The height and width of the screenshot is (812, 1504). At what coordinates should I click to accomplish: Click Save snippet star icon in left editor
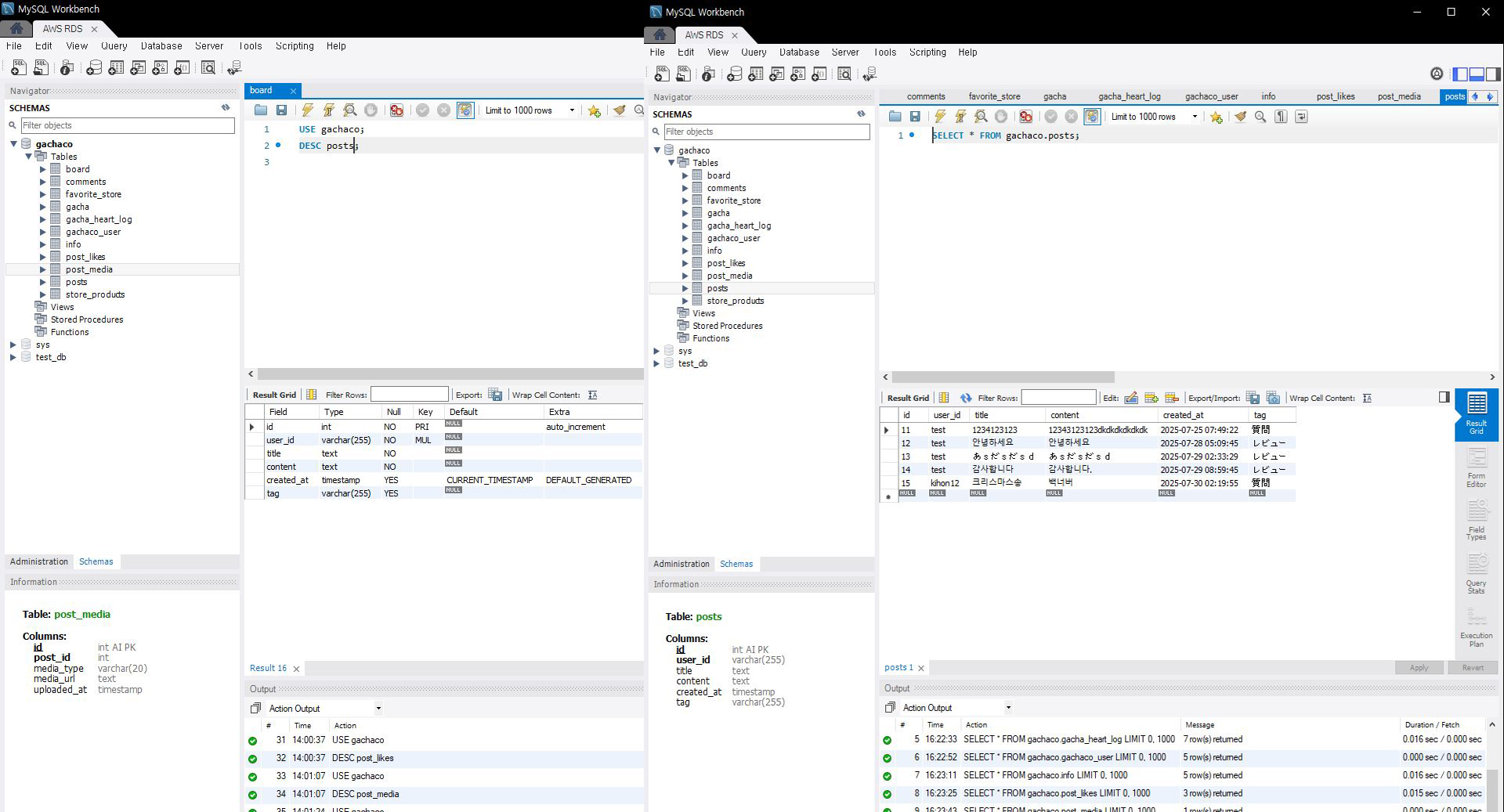595,110
